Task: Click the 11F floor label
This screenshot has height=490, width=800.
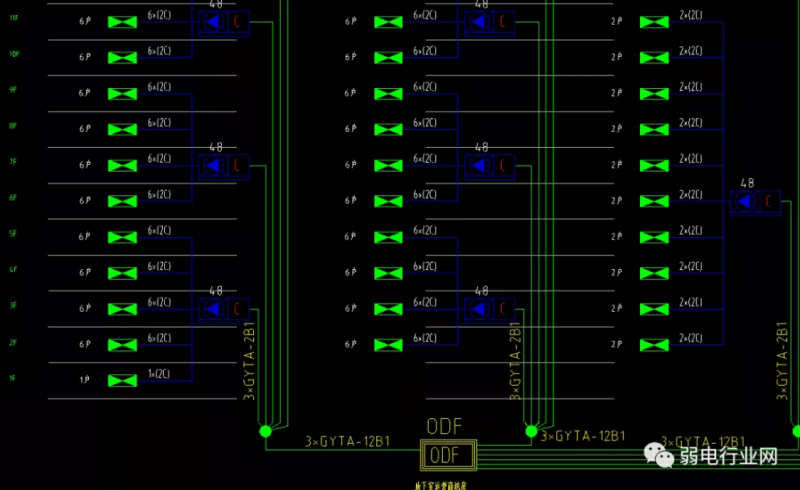Action: pos(13,18)
